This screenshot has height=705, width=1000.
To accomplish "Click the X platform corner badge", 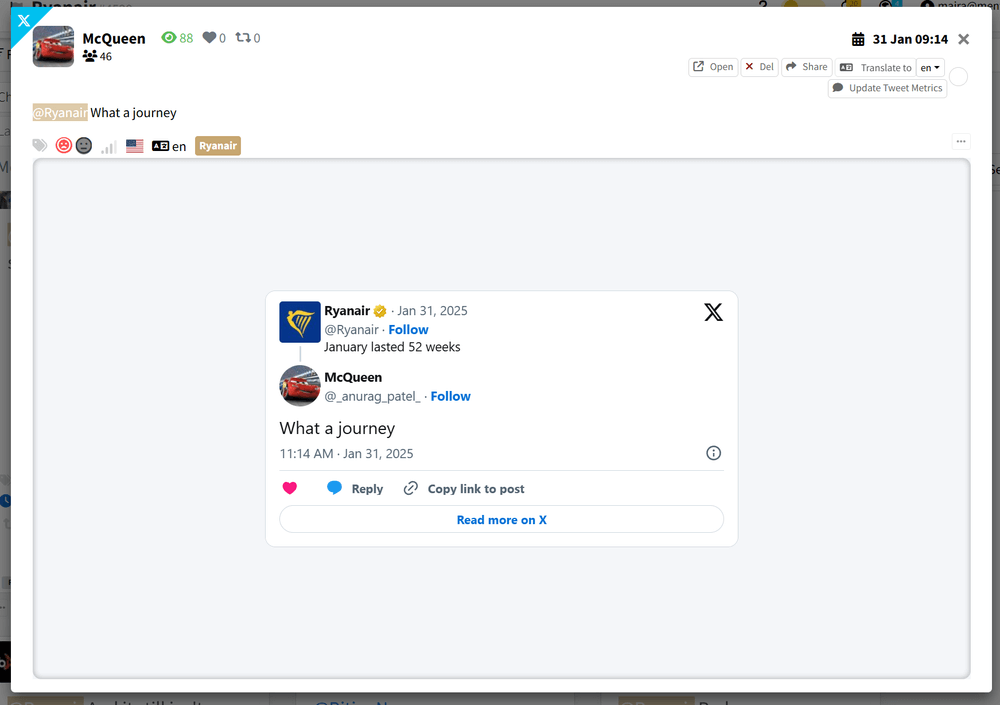I will click(x=24, y=21).
